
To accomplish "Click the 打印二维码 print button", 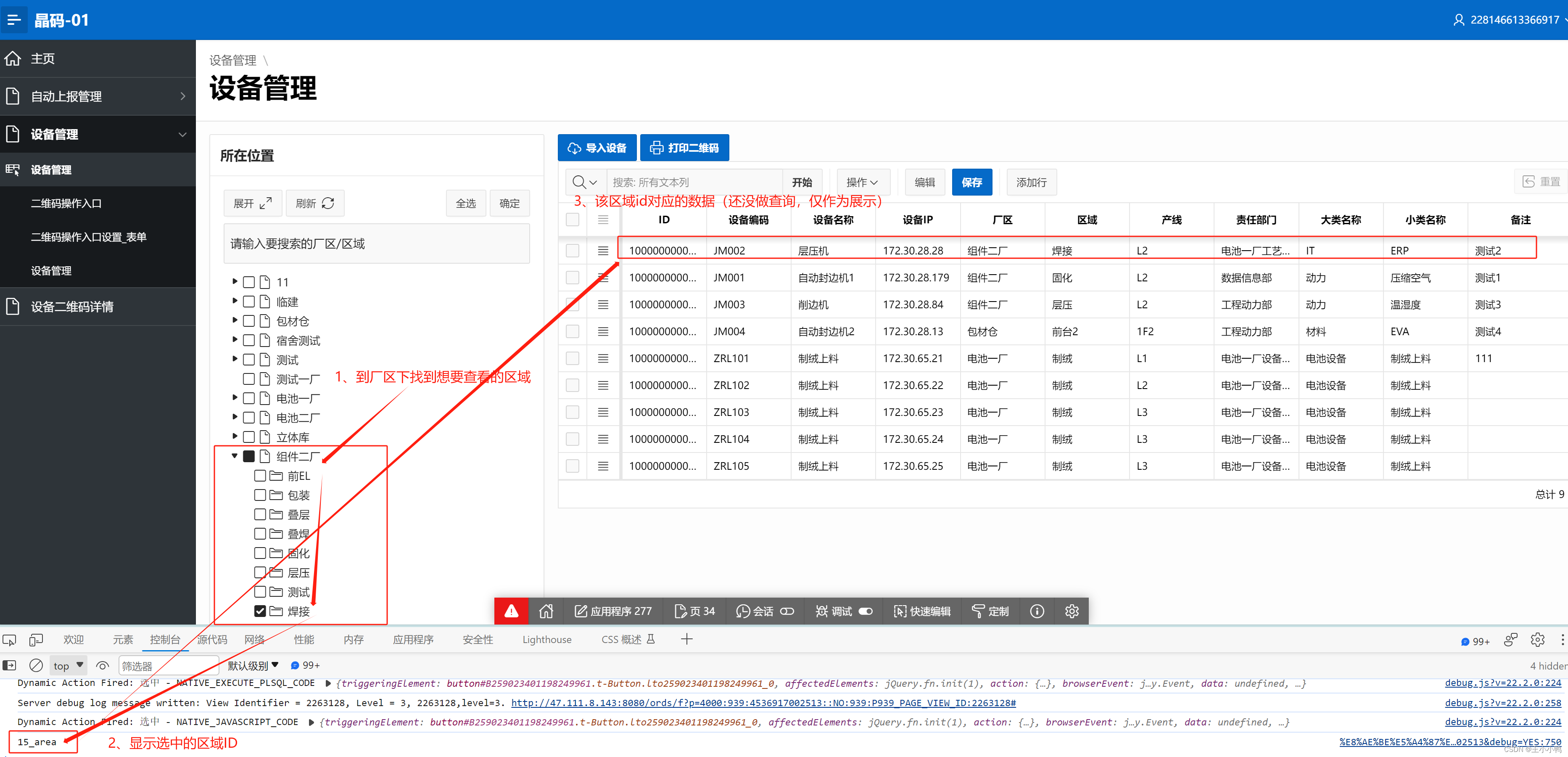I will 685,148.
